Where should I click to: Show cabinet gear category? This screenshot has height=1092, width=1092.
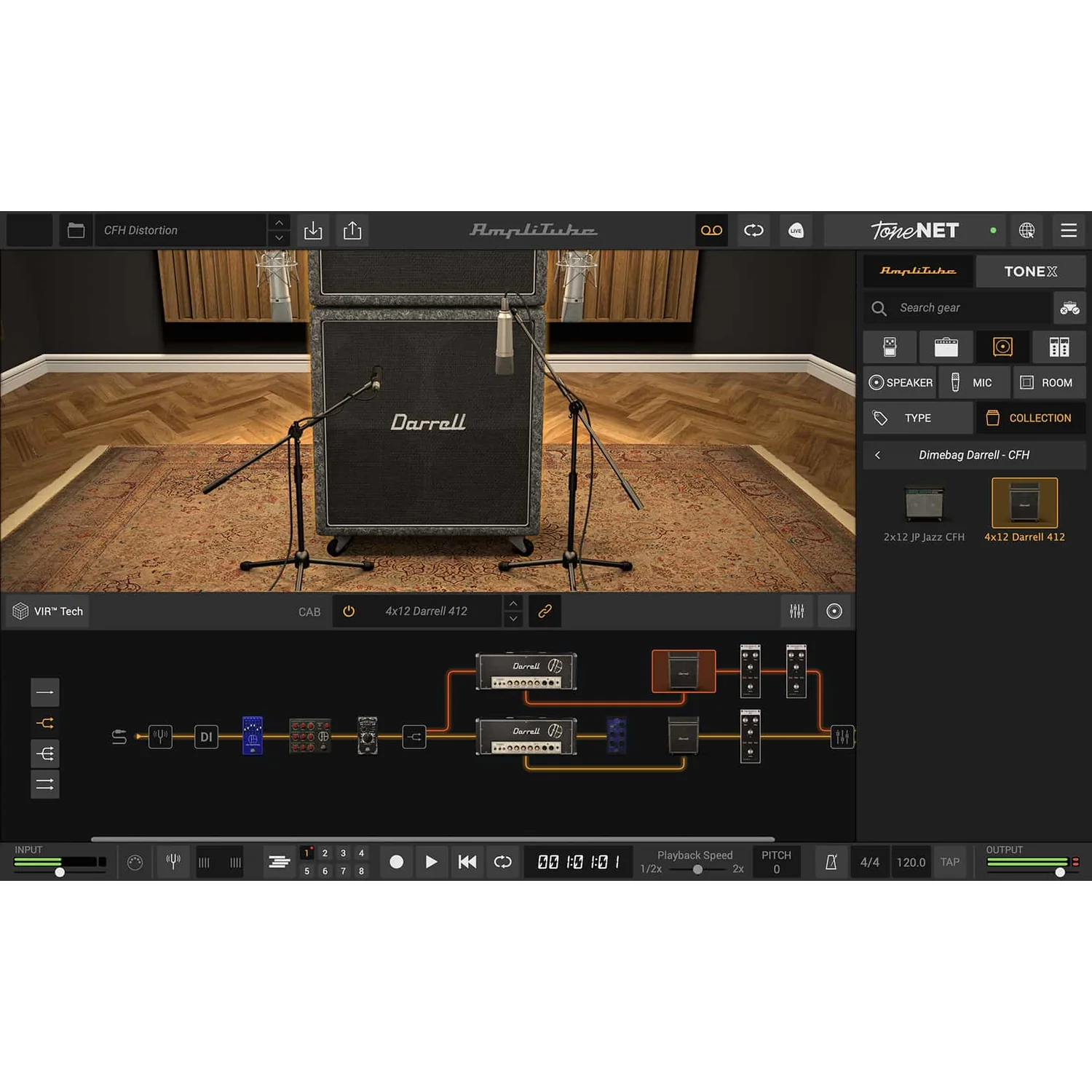pyautogui.click(x=1002, y=347)
